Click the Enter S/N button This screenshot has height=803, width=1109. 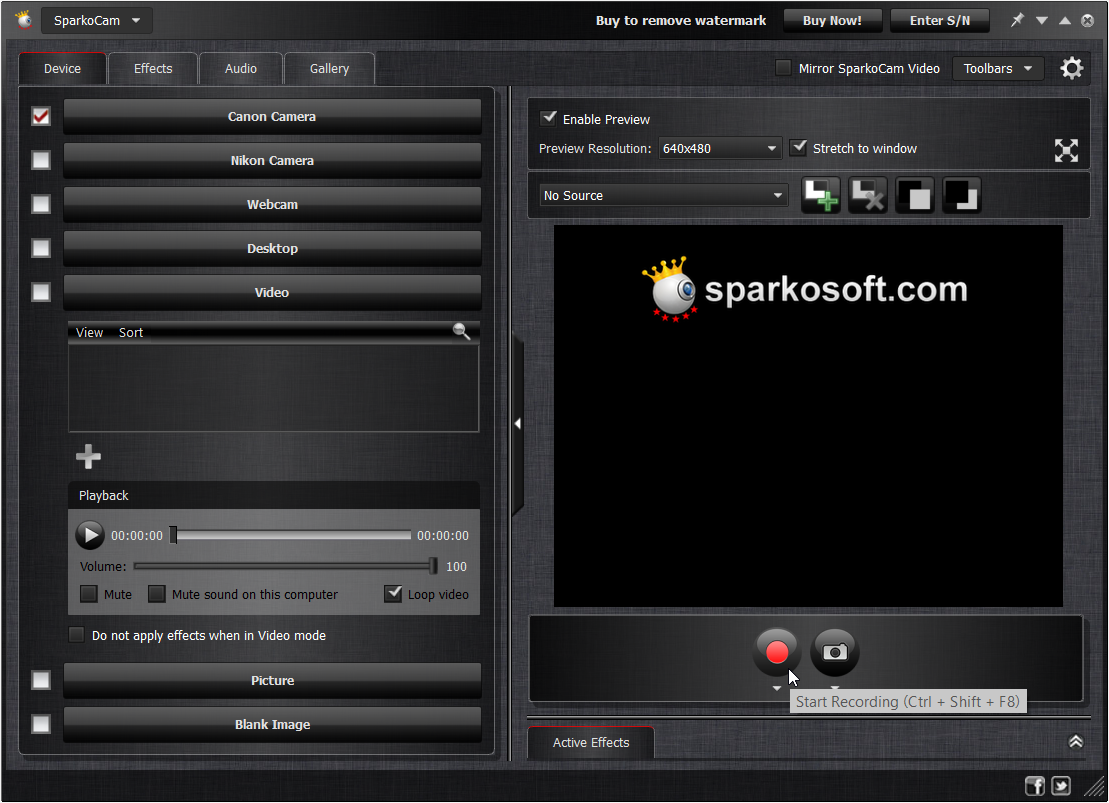coord(939,21)
